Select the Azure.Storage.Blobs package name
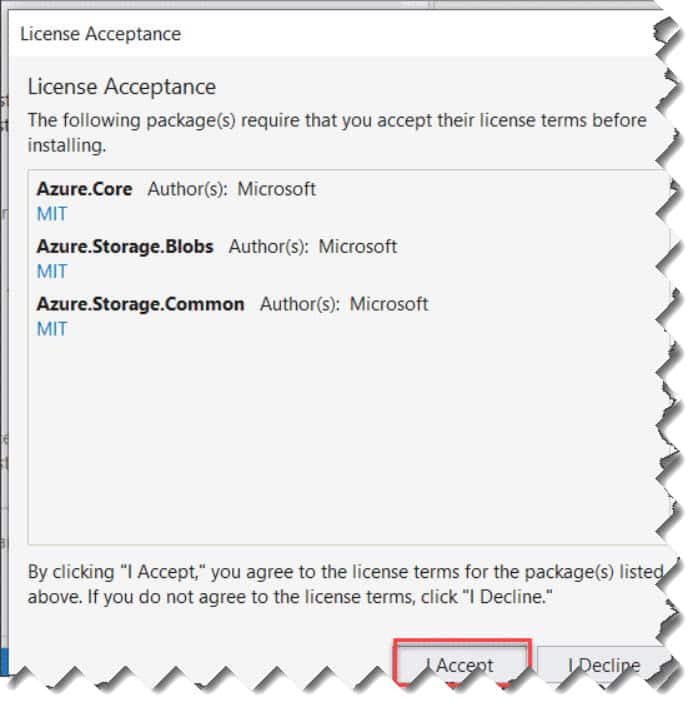Image resolution: width=695 pixels, height=706 pixels. pos(125,247)
